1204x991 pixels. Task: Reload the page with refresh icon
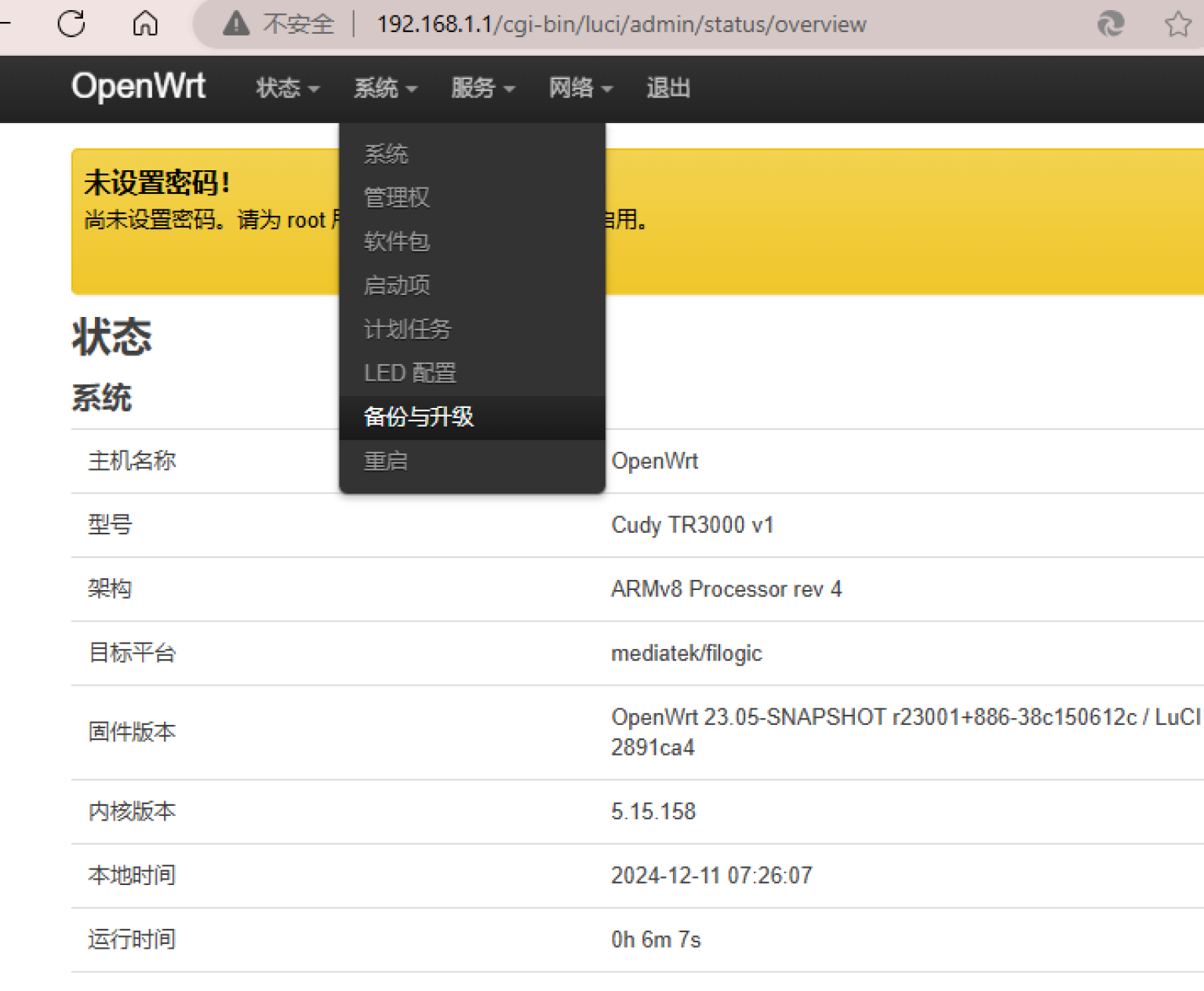tap(71, 24)
